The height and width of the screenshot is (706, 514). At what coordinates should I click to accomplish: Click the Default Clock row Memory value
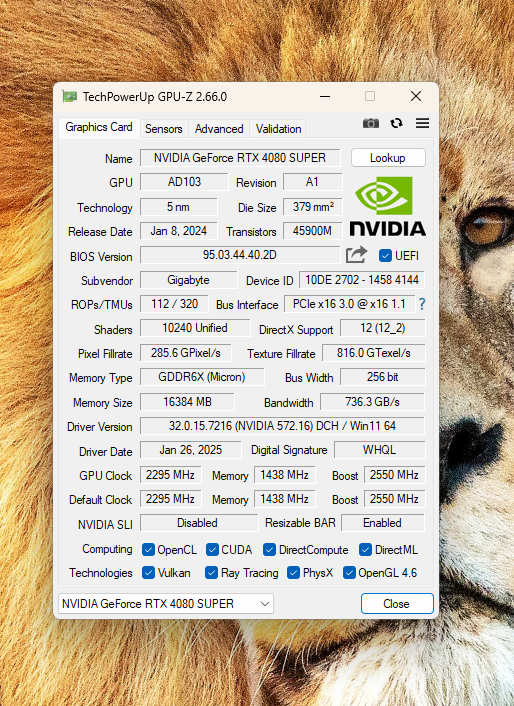coord(284,499)
